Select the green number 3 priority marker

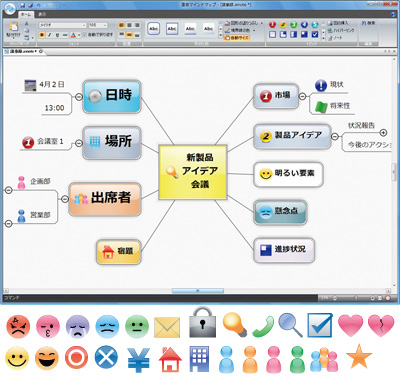pos(293,25)
